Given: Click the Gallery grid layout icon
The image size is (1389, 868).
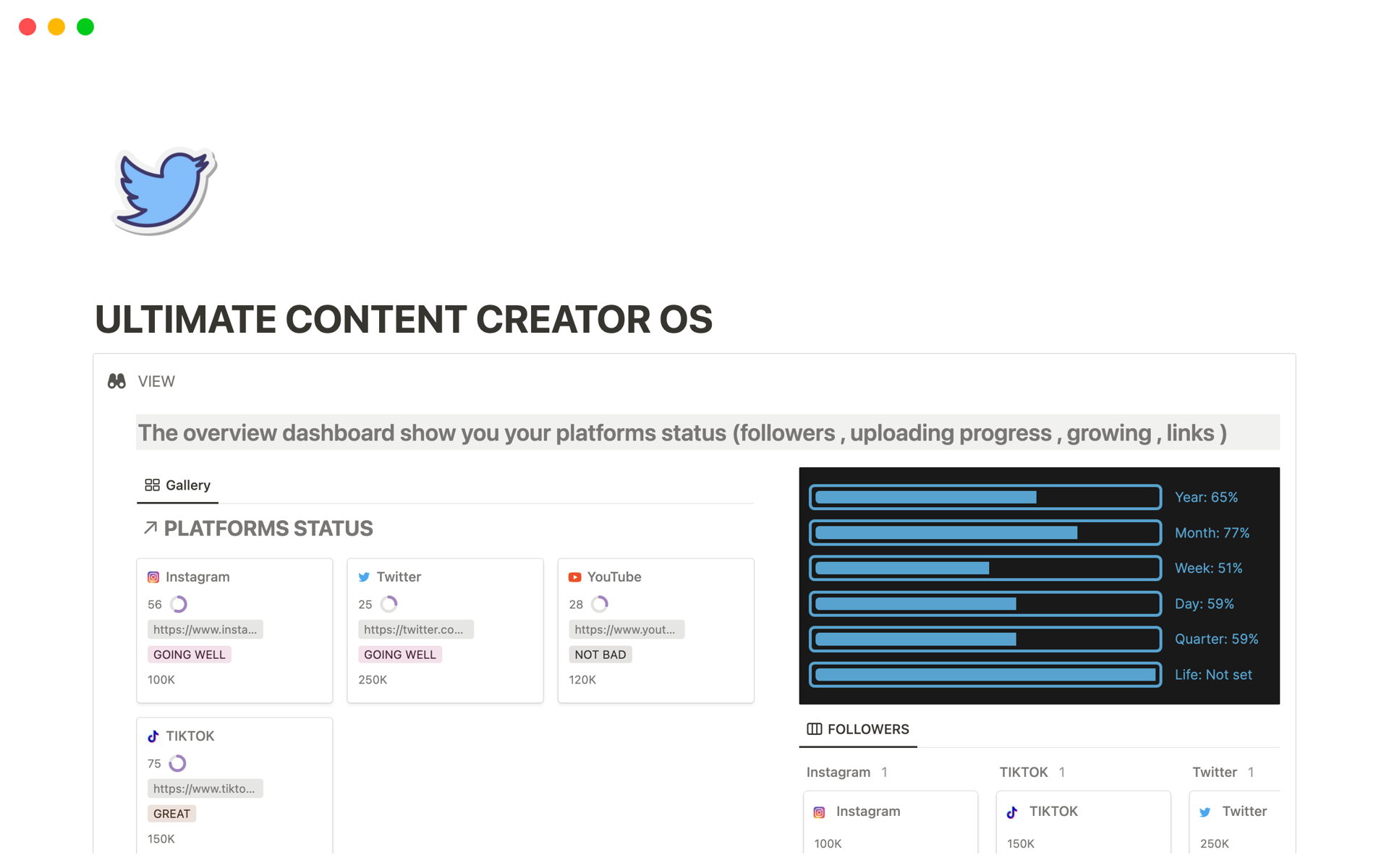Looking at the screenshot, I should (151, 485).
